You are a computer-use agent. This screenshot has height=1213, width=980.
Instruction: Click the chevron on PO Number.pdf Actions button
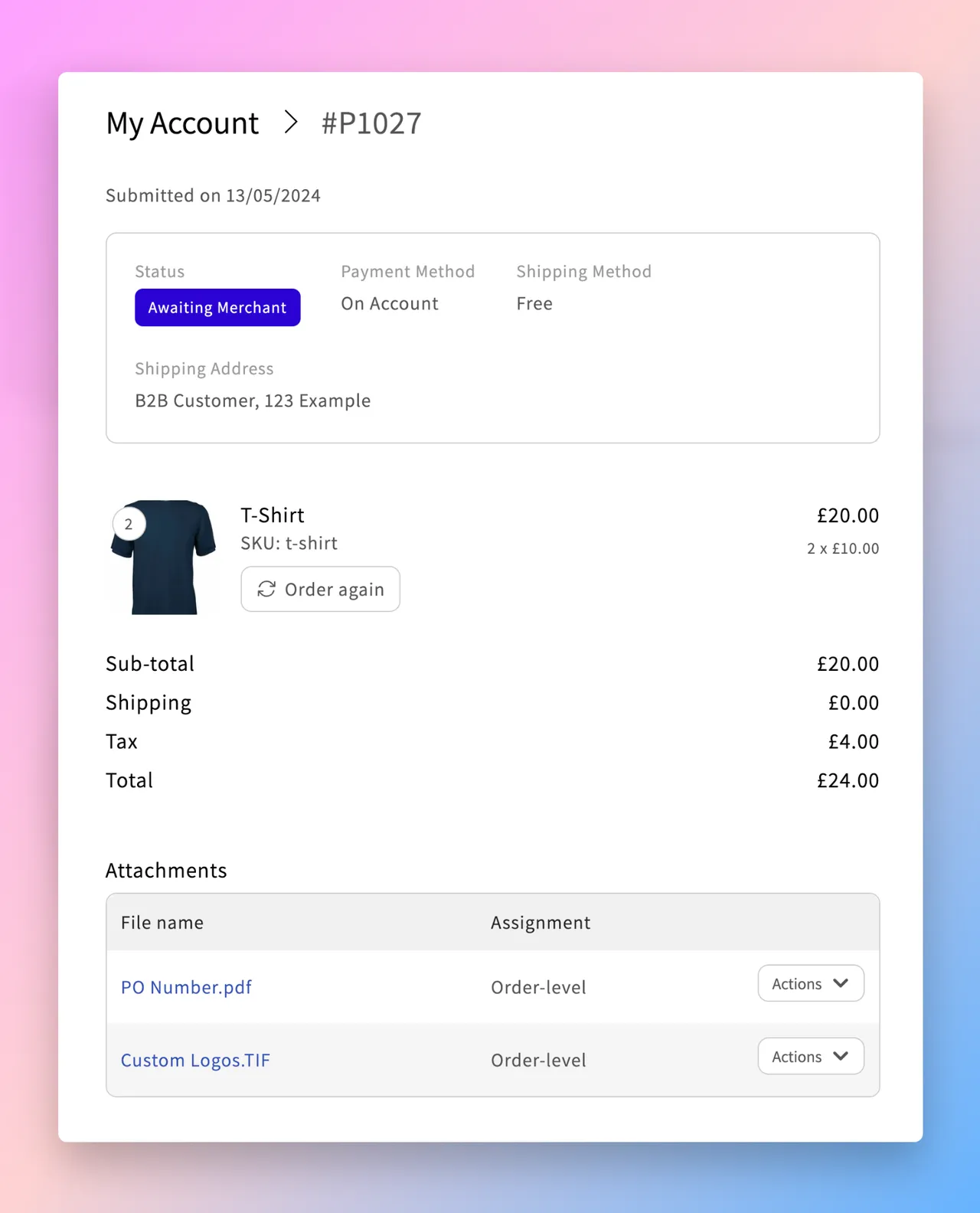coord(839,983)
